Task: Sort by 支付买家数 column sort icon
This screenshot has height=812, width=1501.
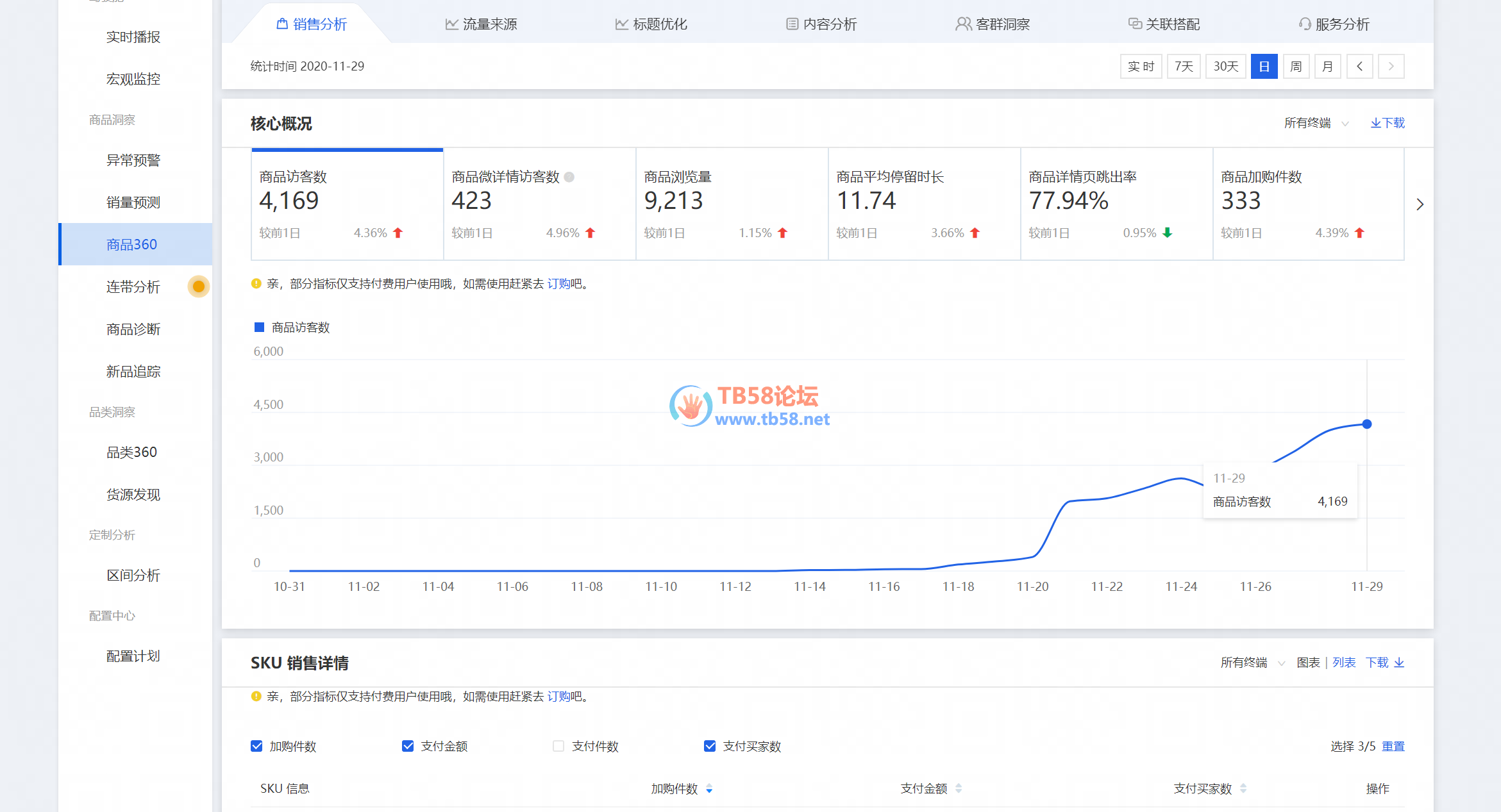Action: tap(1243, 789)
